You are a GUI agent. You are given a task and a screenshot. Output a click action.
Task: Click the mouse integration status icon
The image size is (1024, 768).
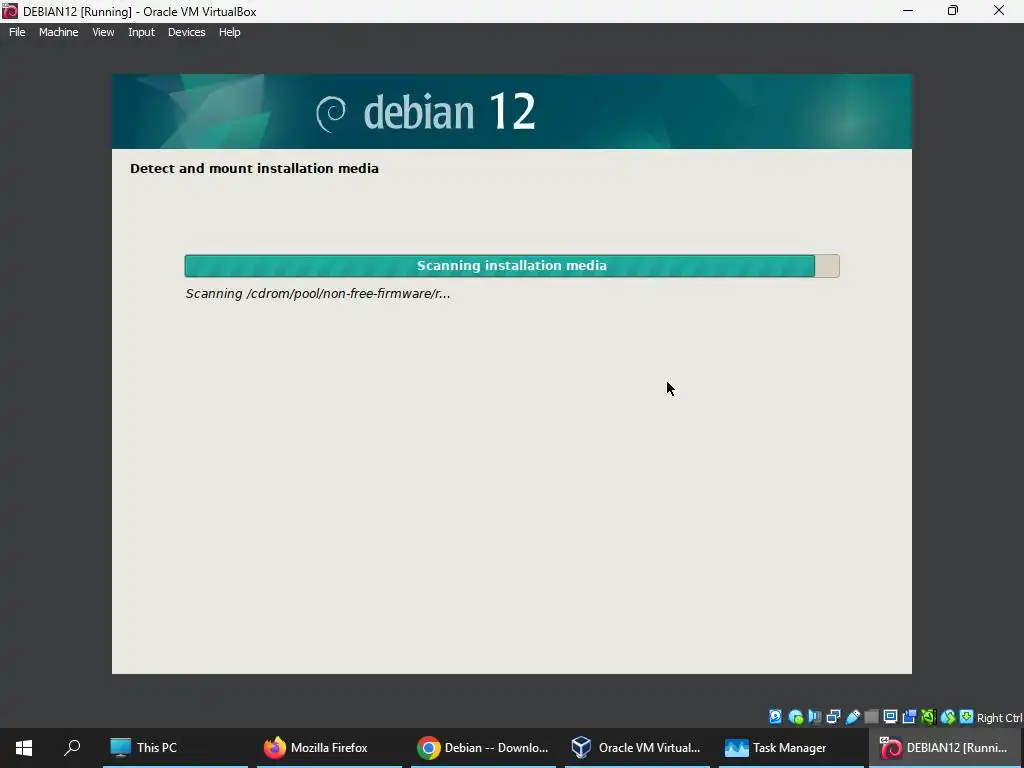pyautogui.click(x=948, y=717)
